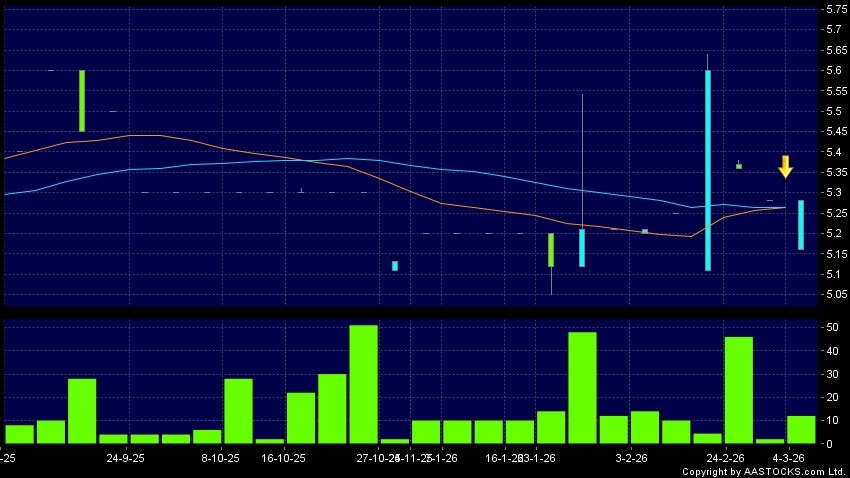Click the 5.75 price axis label

pyautogui.click(x=832, y=9)
